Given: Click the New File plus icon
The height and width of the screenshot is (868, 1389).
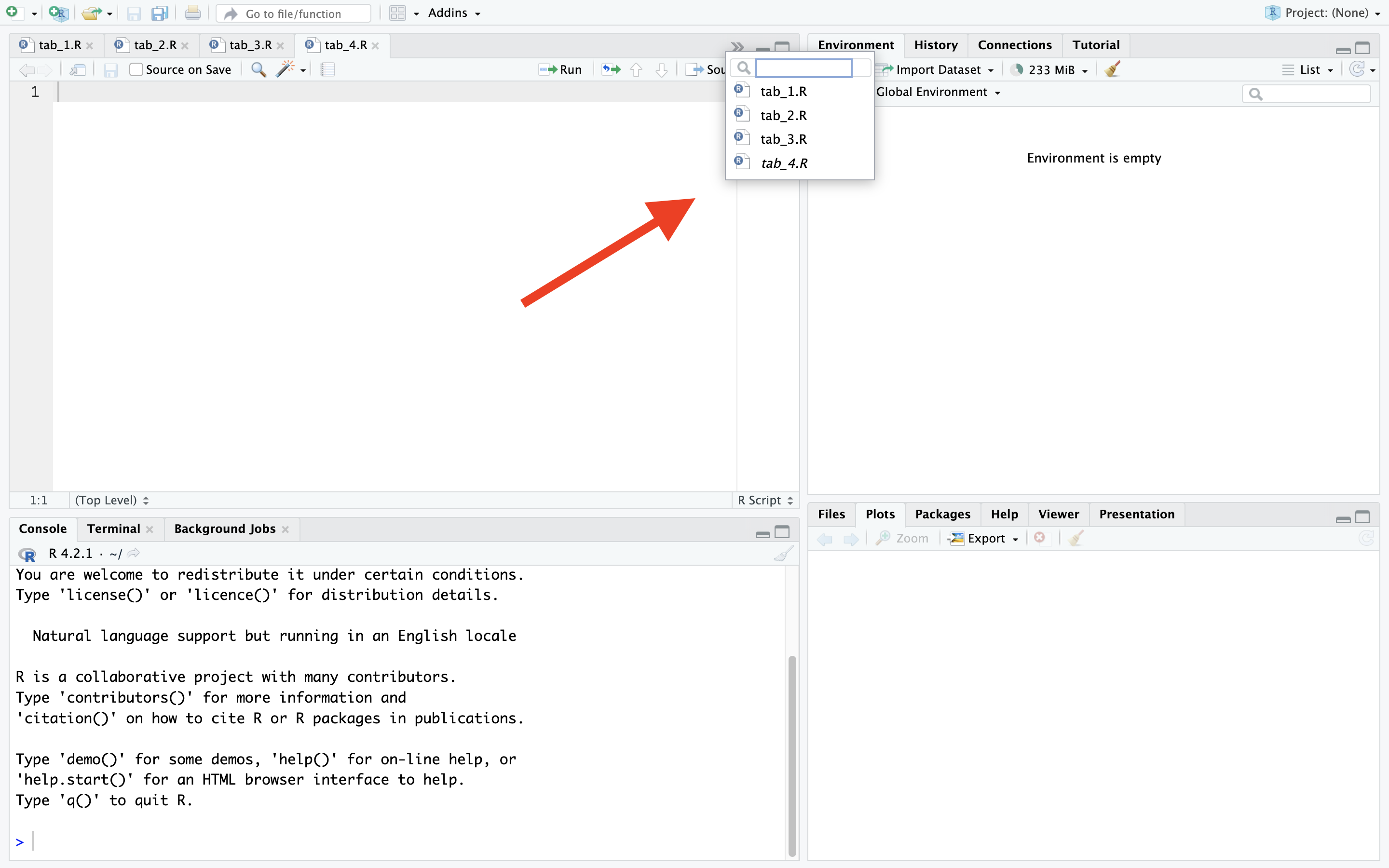Looking at the screenshot, I should [13, 13].
